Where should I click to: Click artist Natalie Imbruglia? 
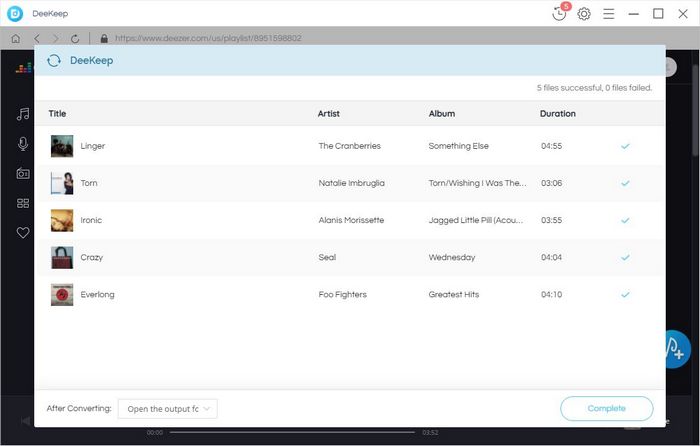351,183
